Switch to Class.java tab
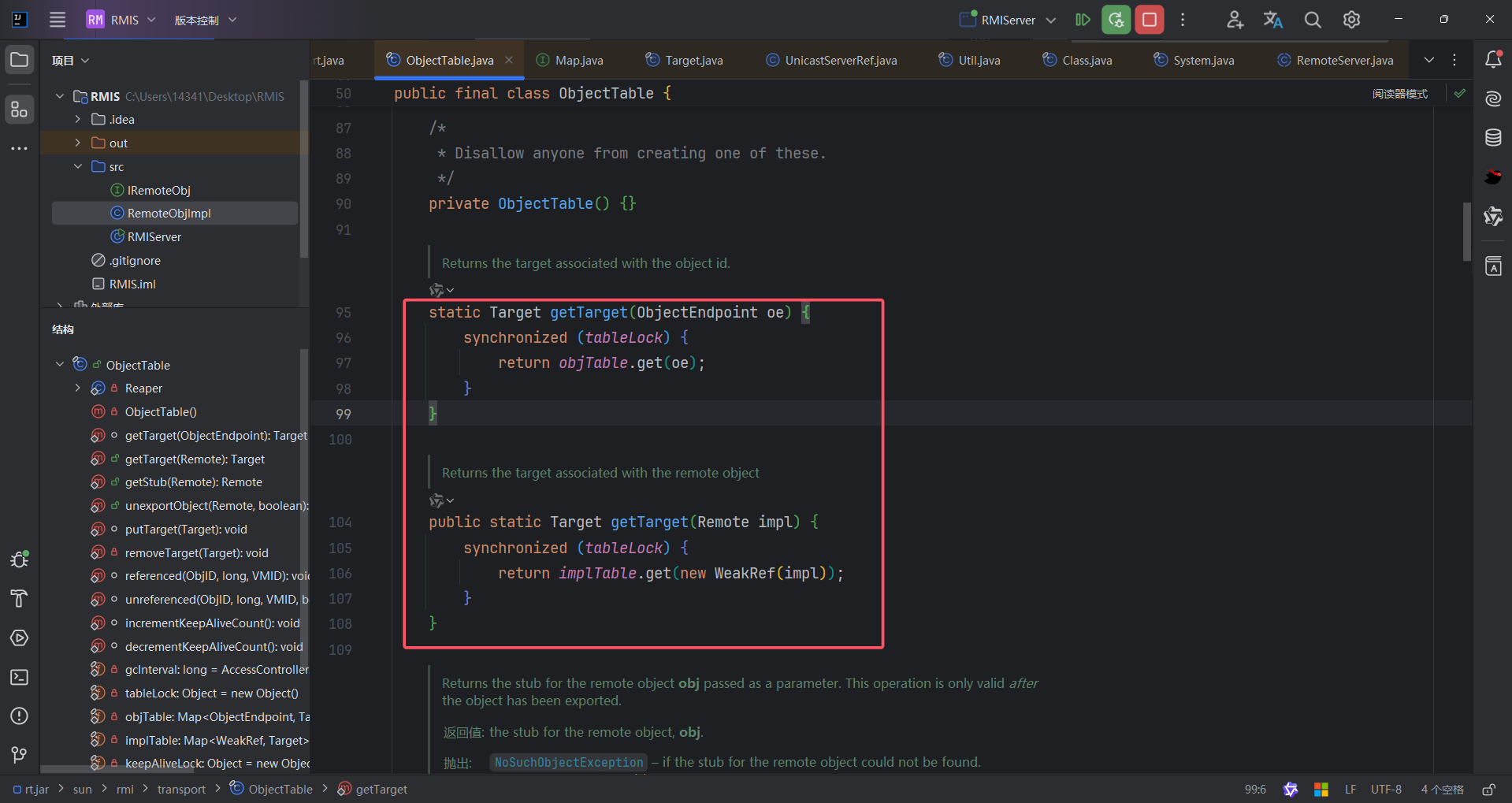 (x=1077, y=60)
